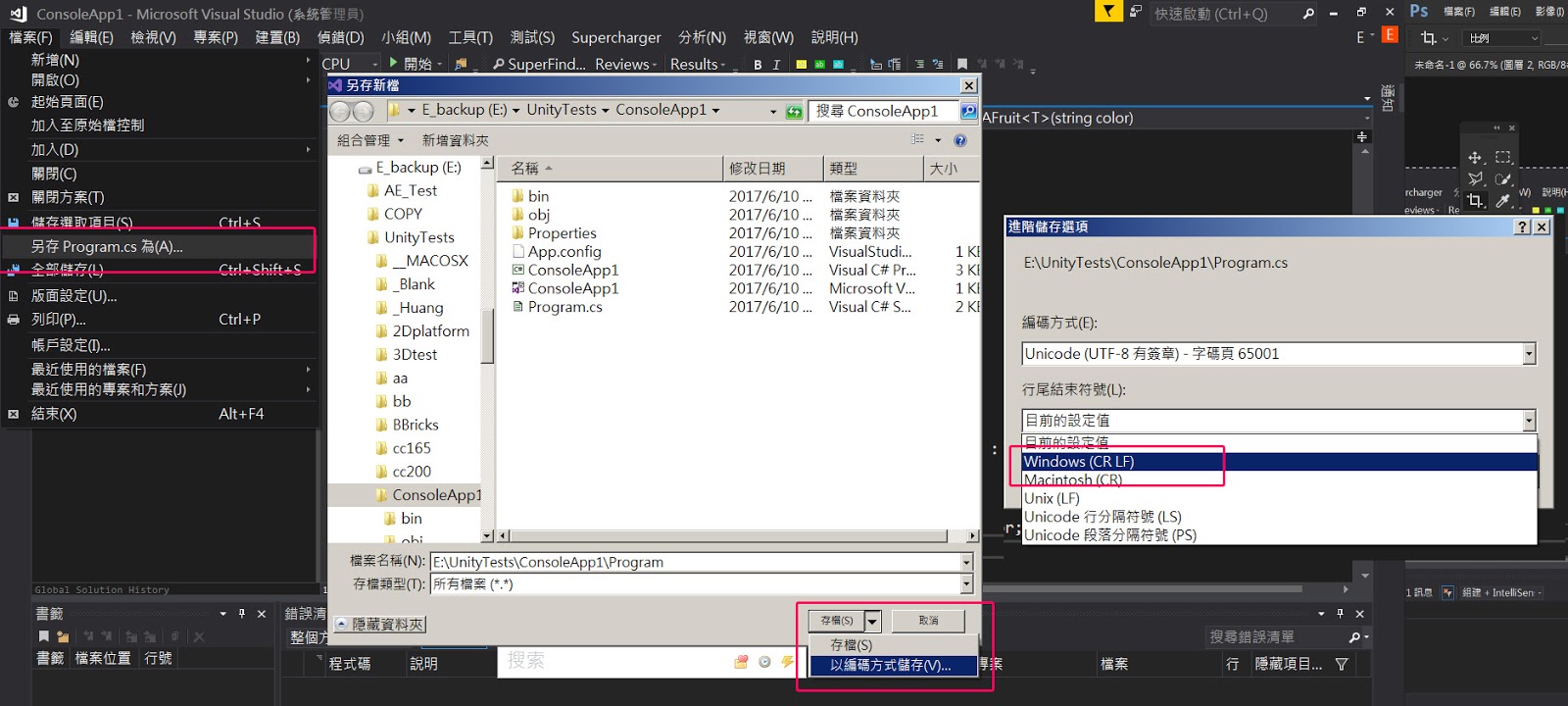Click the New Folder button
This screenshot has height=706, width=1568.
click(455, 140)
